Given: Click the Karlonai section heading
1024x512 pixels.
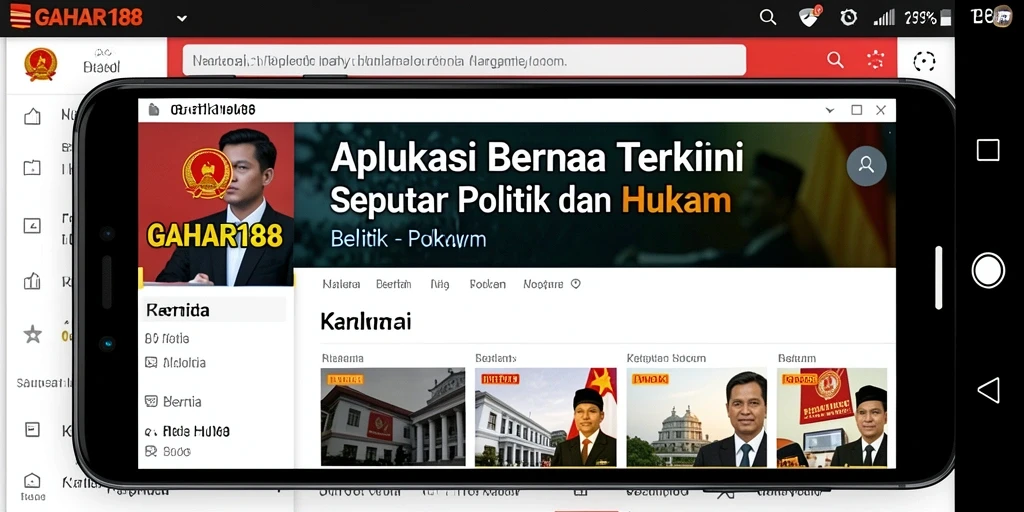Looking at the screenshot, I should (366, 321).
